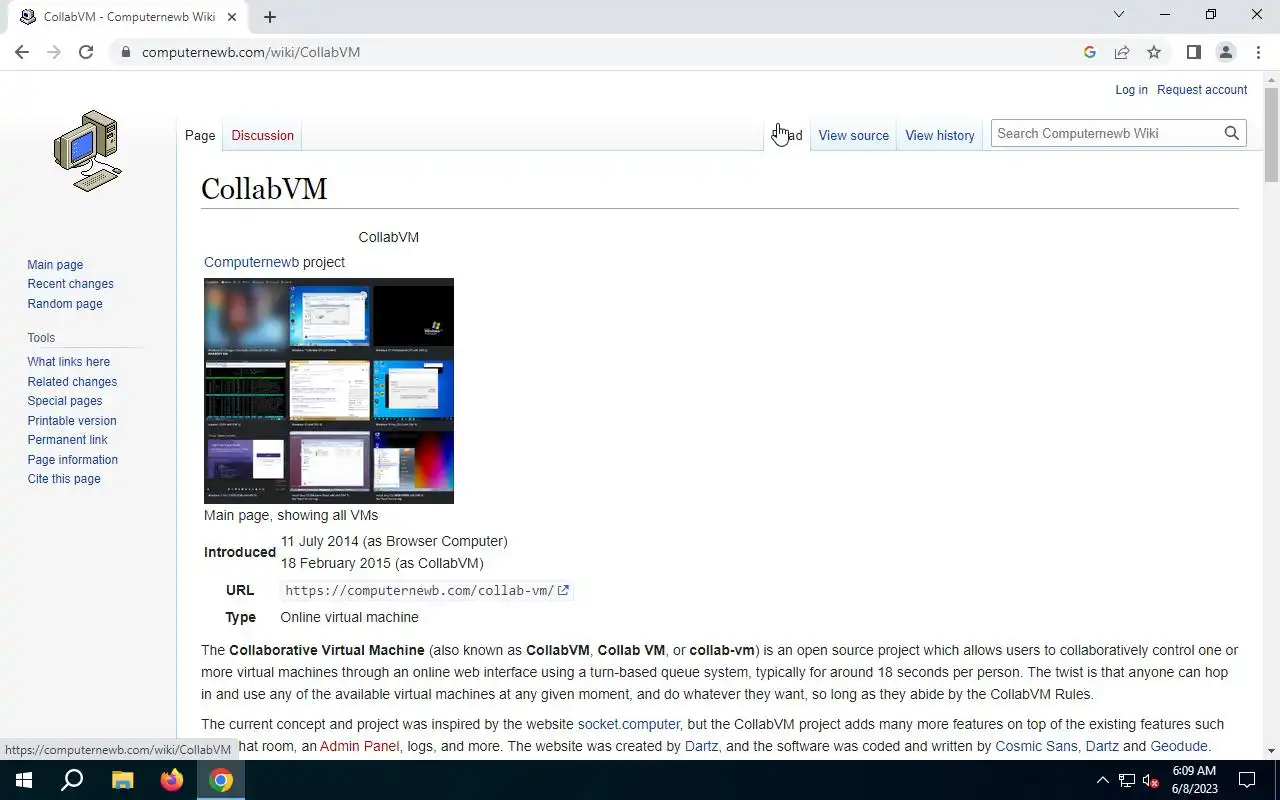Click the Computernewb project link
Image resolution: width=1280 pixels, height=800 pixels.
tap(251, 262)
